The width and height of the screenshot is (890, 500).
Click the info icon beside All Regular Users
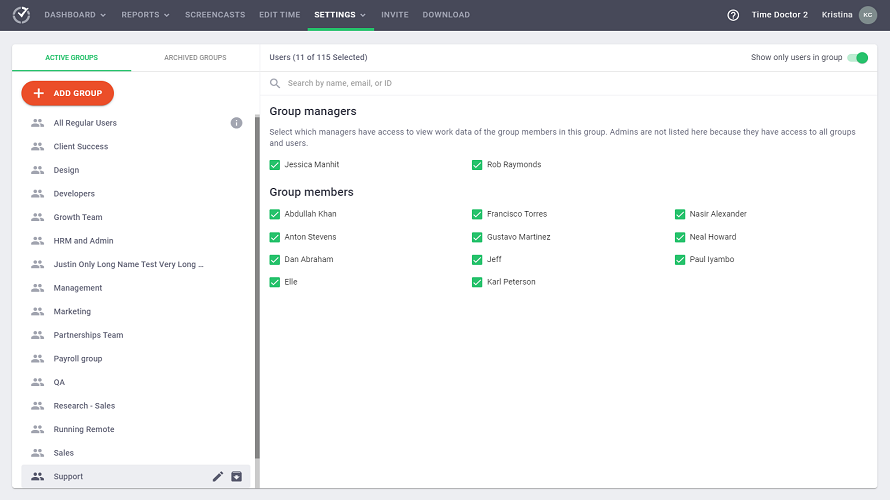click(237, 123)
